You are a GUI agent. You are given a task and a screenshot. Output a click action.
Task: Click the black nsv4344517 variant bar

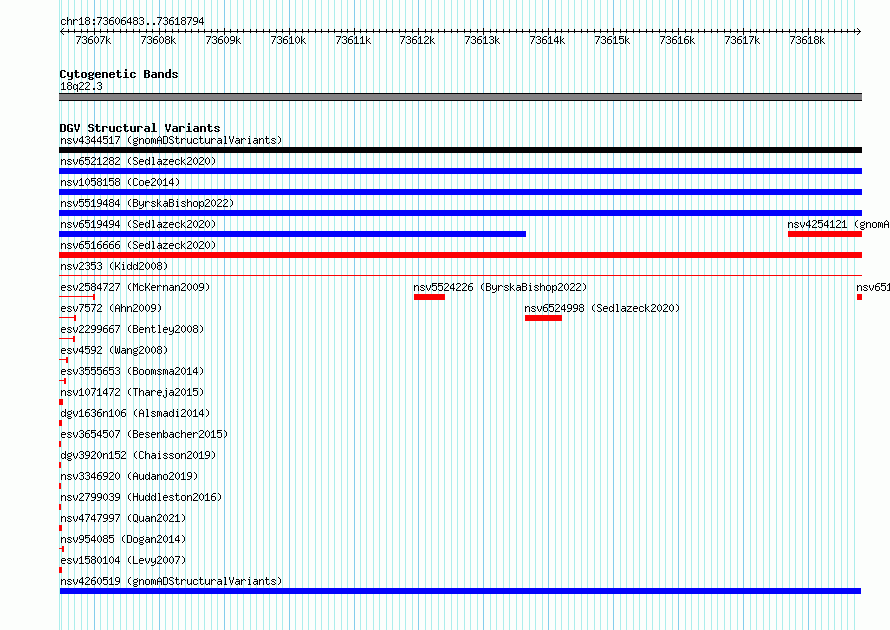tap(460, 150)
